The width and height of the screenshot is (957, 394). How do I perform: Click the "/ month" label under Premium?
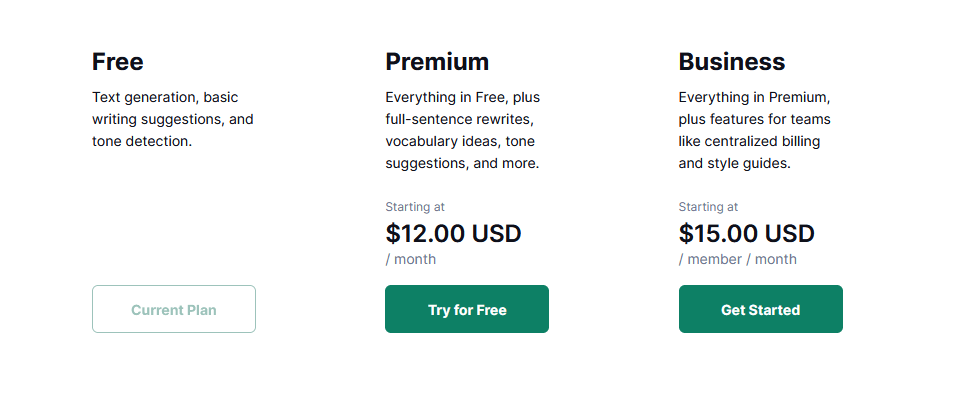click(x=411, y=259)
